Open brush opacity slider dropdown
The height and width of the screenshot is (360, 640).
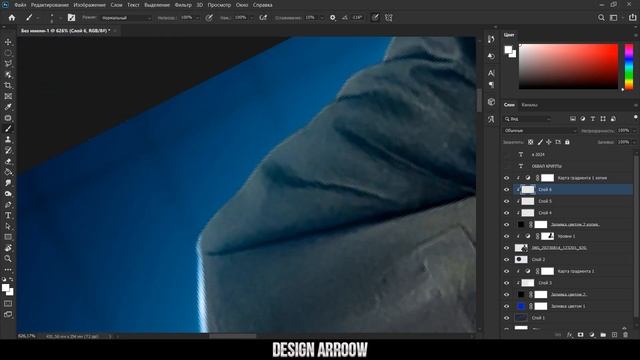[x=198, y=18]
